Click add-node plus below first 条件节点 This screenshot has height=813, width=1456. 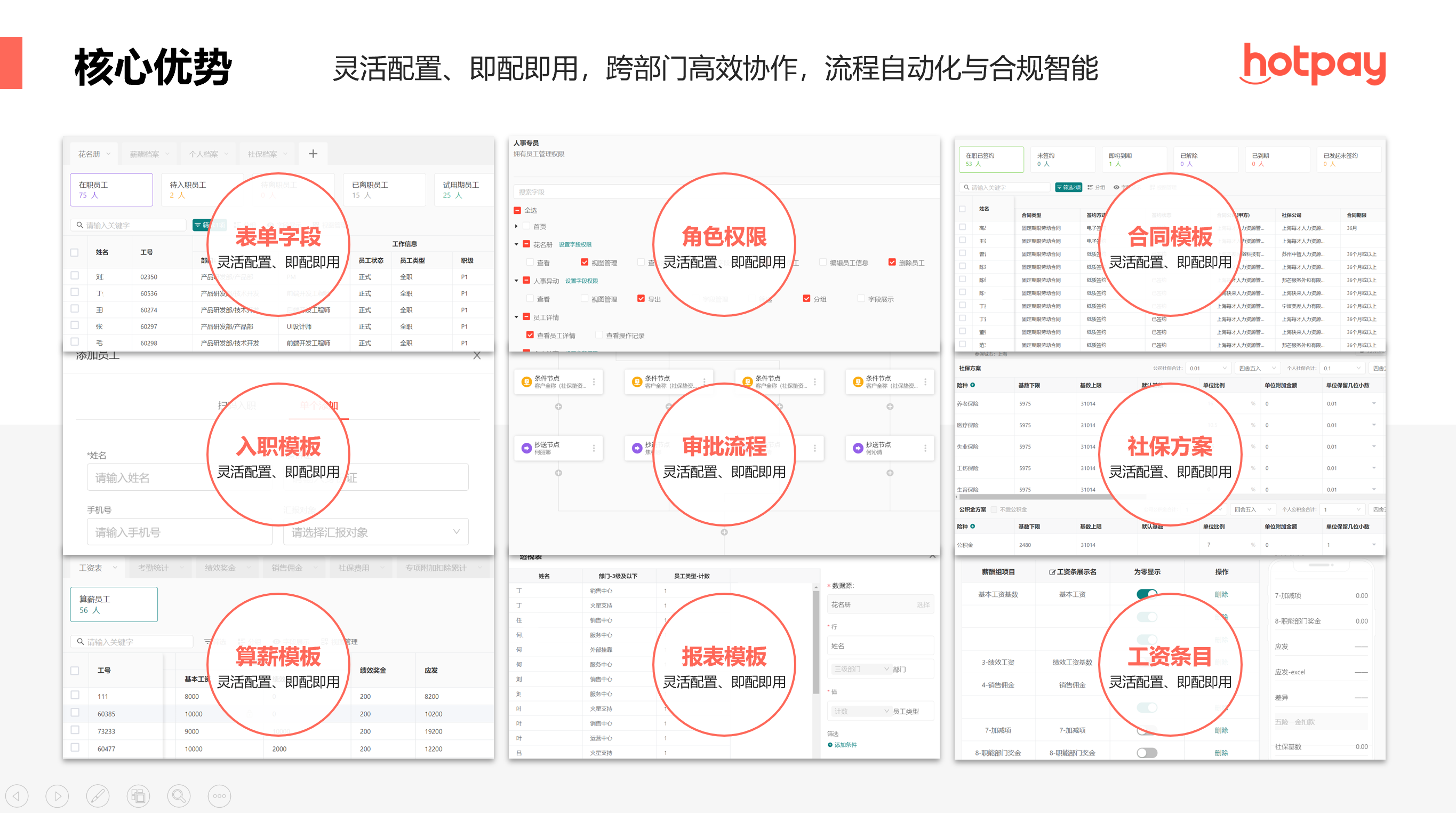[558, 407]
